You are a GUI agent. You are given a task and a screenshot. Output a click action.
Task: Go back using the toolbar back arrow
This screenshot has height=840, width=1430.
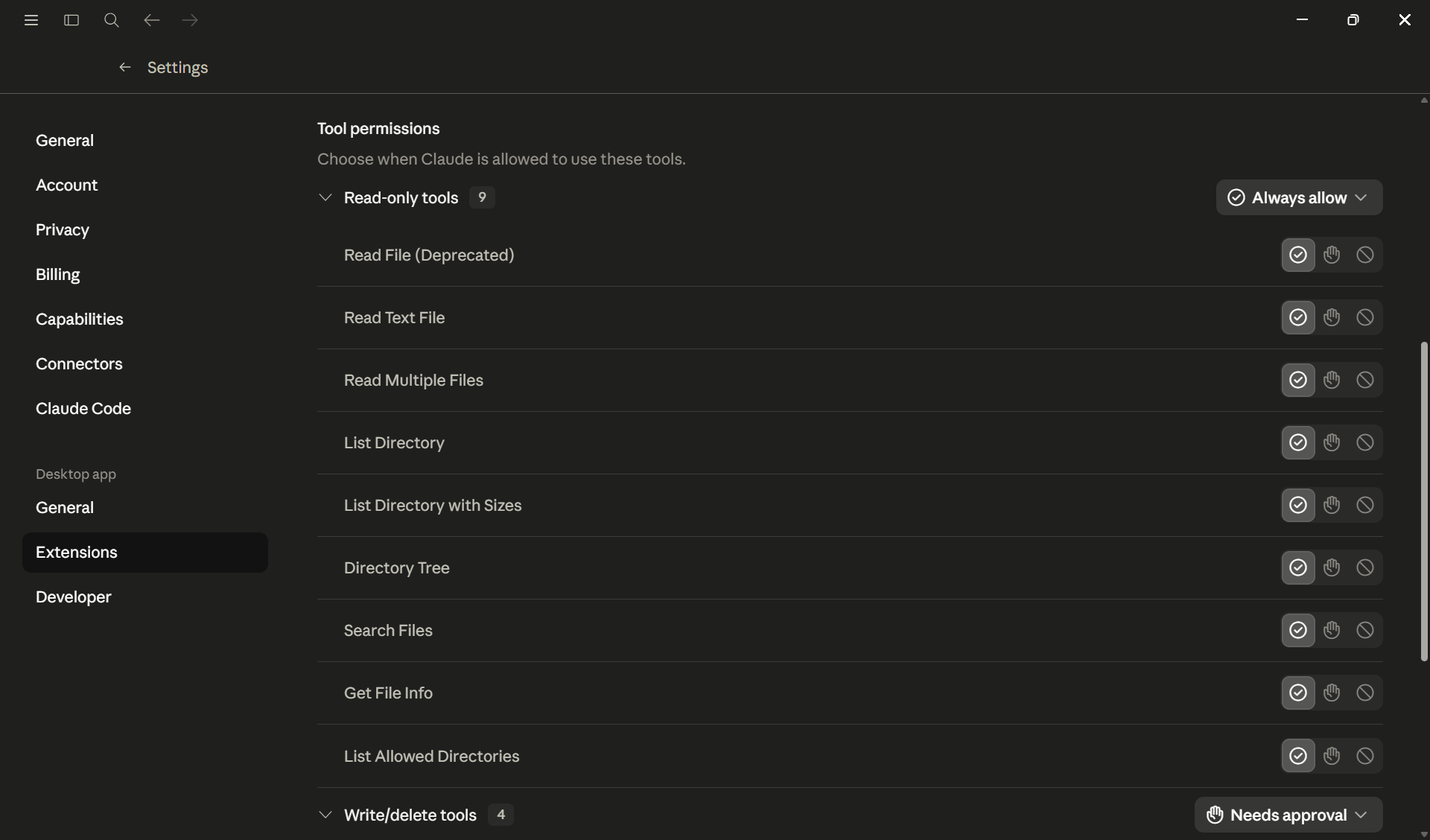[x=152, y=20]
